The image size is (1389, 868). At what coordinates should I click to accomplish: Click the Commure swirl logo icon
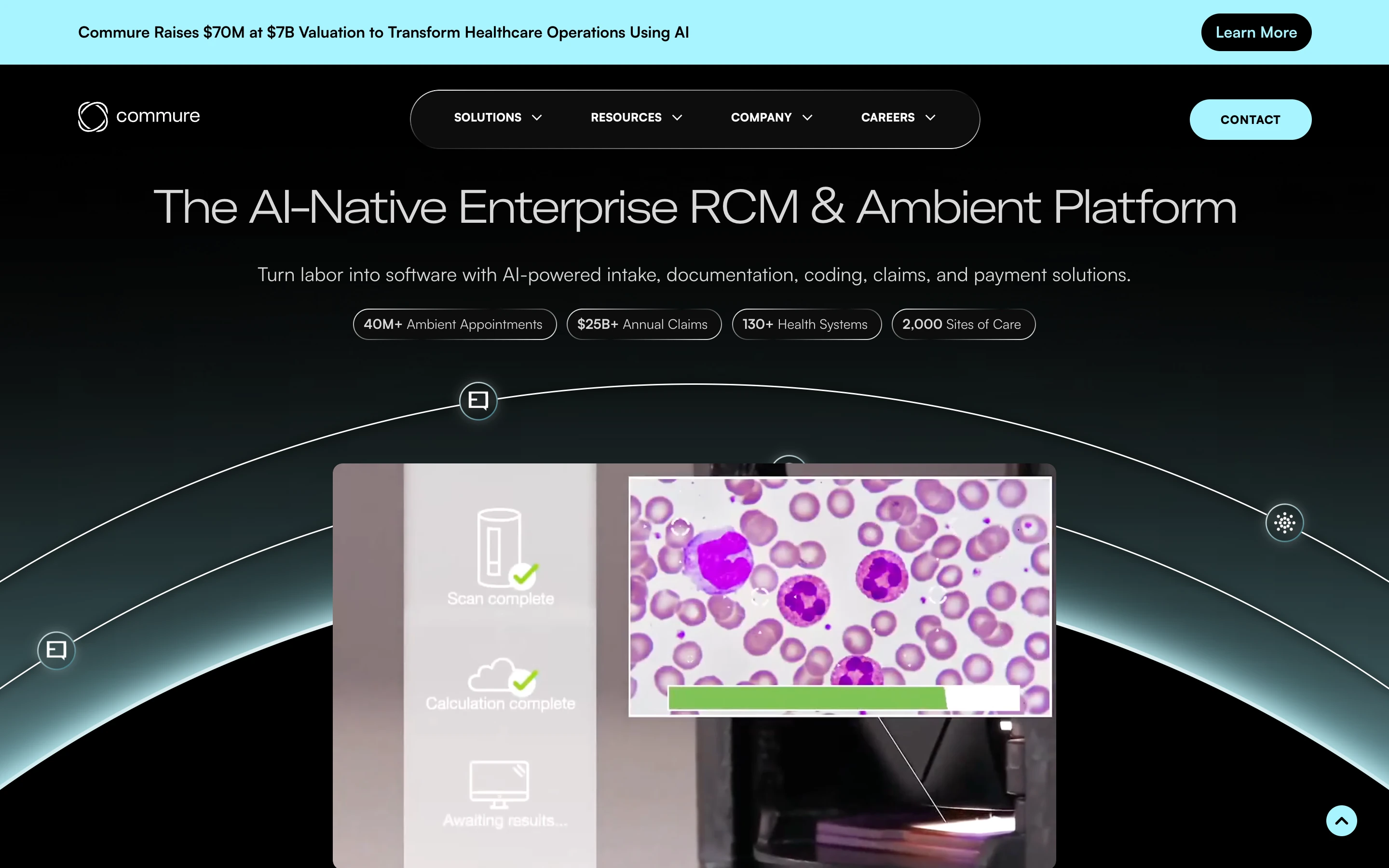coord(93,117)
